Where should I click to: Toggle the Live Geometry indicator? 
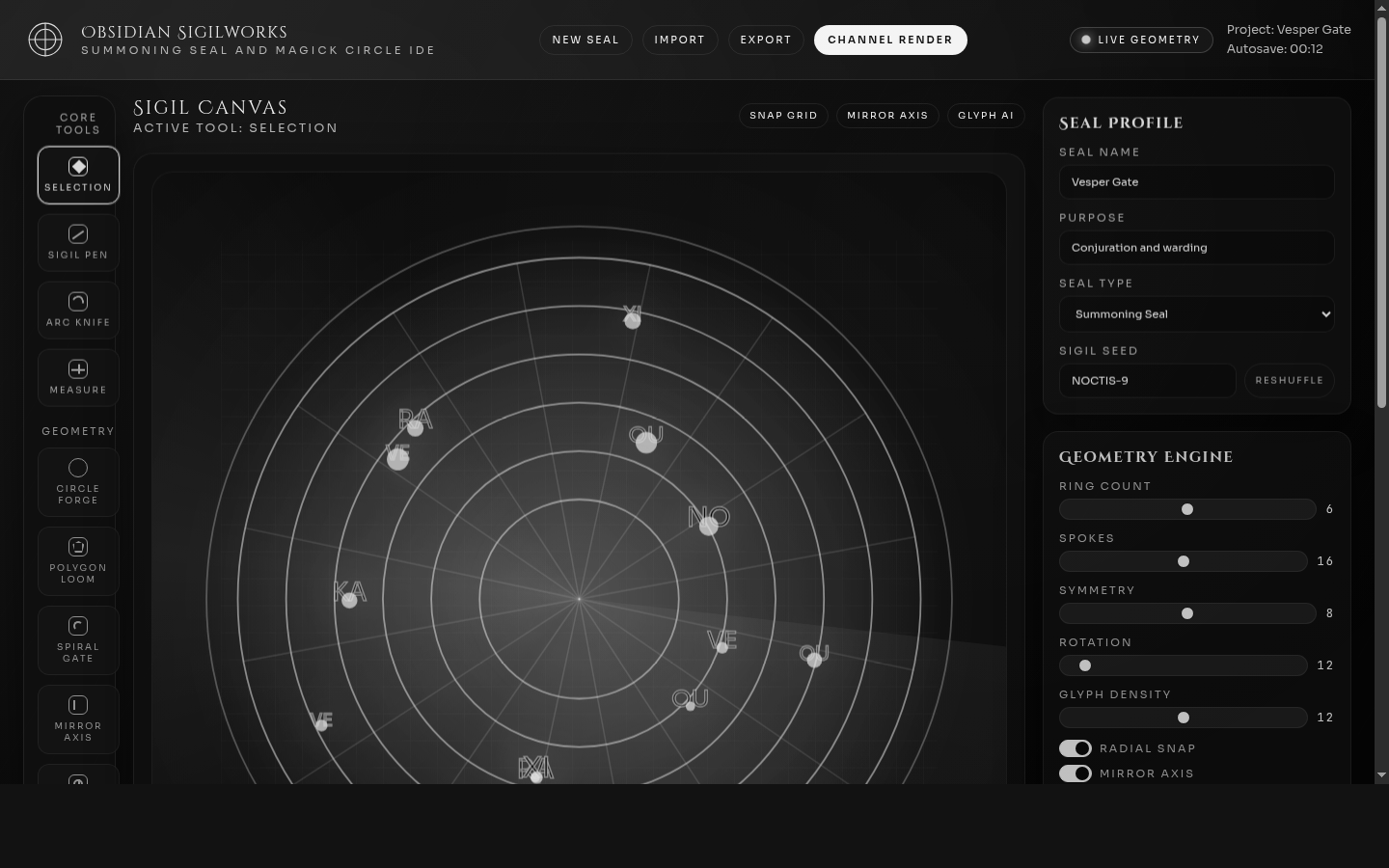coord(1140,40)
